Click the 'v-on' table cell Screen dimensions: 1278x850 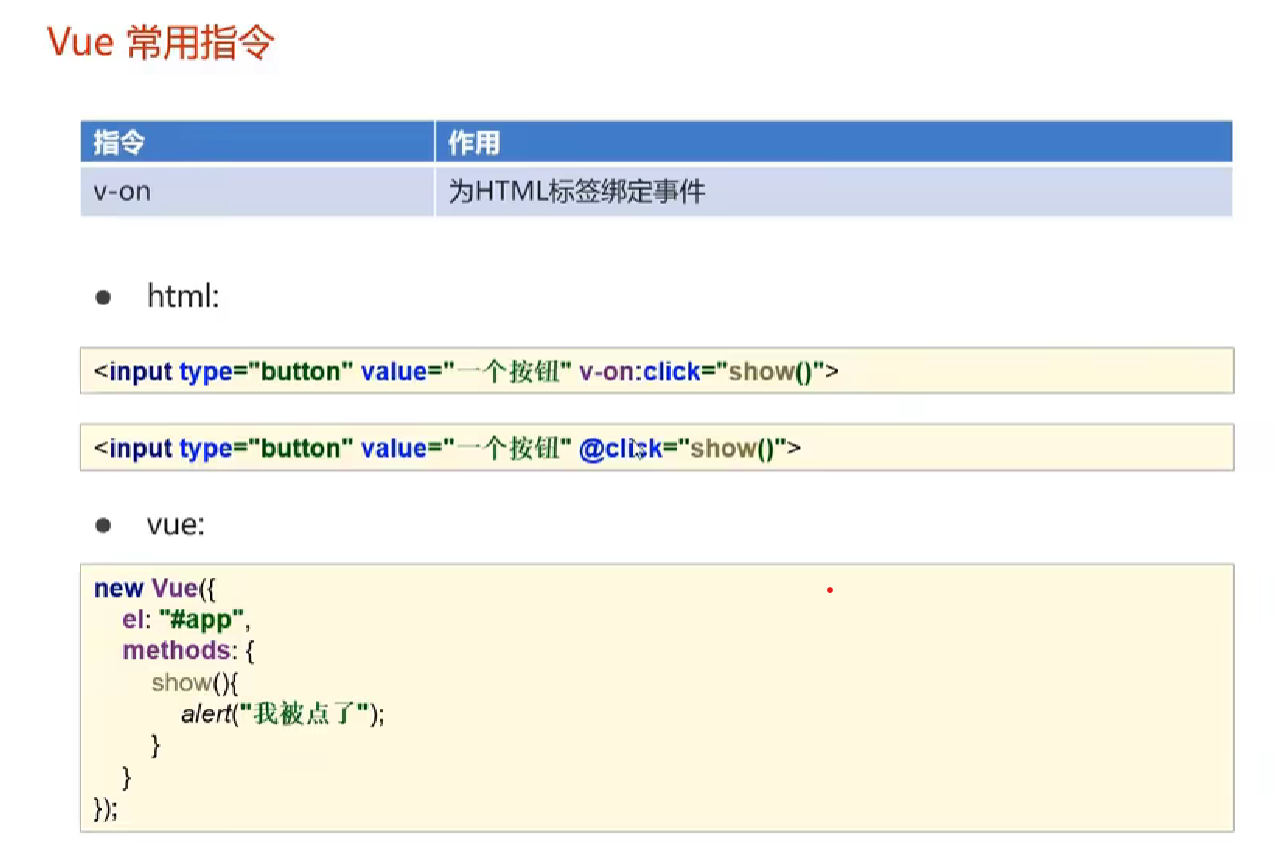click(257, 191)
